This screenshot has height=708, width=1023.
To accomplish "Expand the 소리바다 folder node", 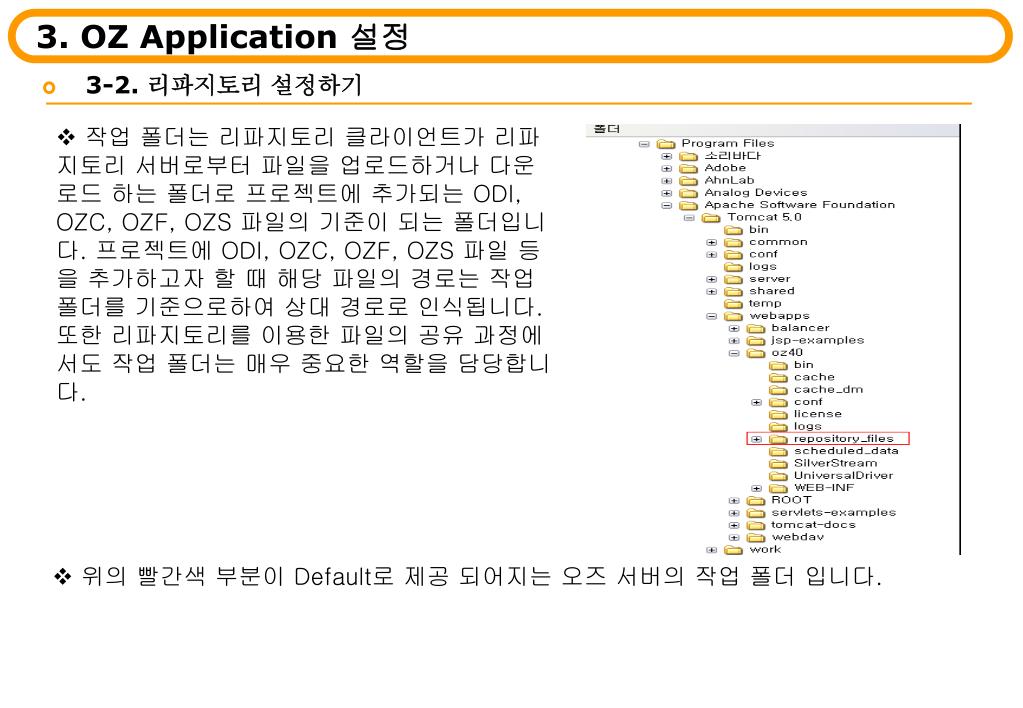I will click(667, 156).
